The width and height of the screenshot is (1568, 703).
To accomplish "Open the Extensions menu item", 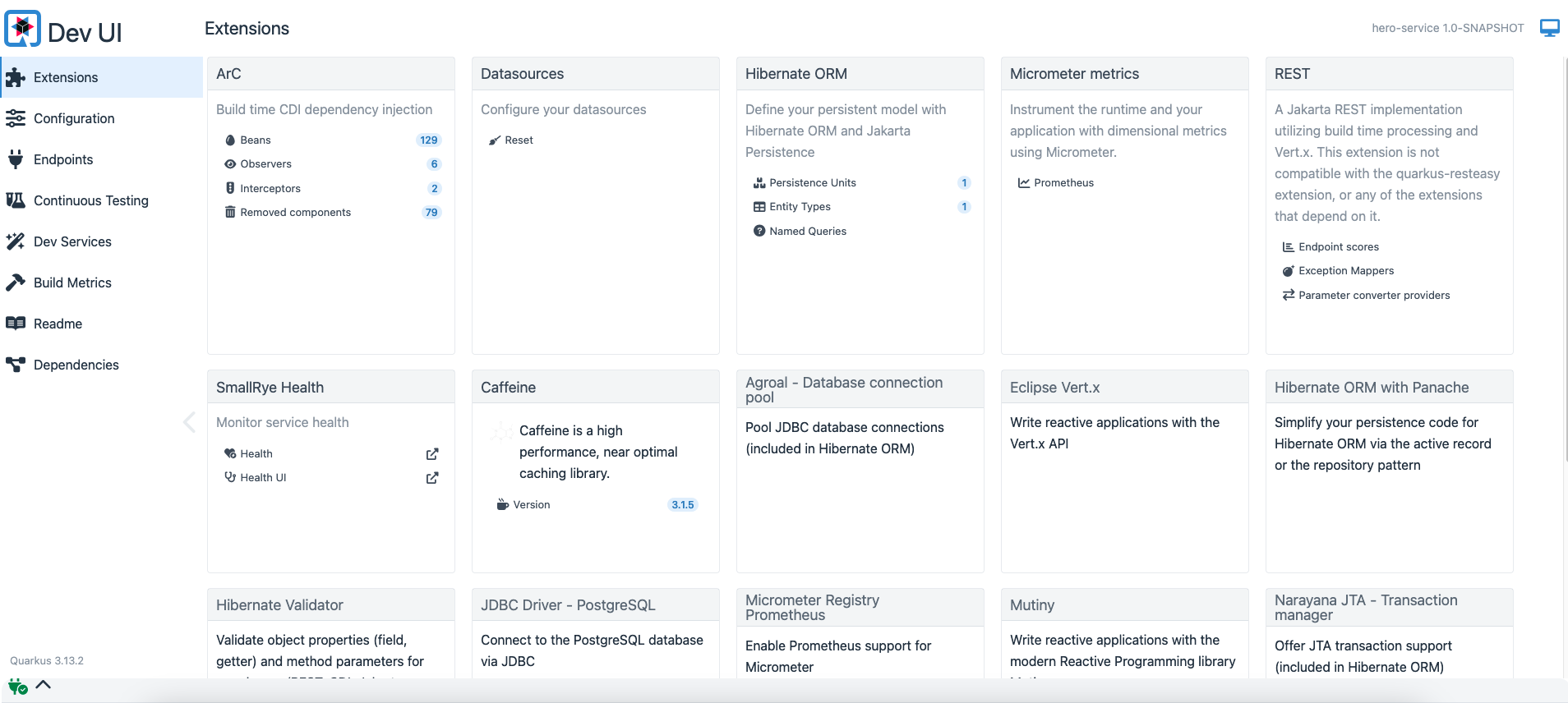I will (102, 77).
